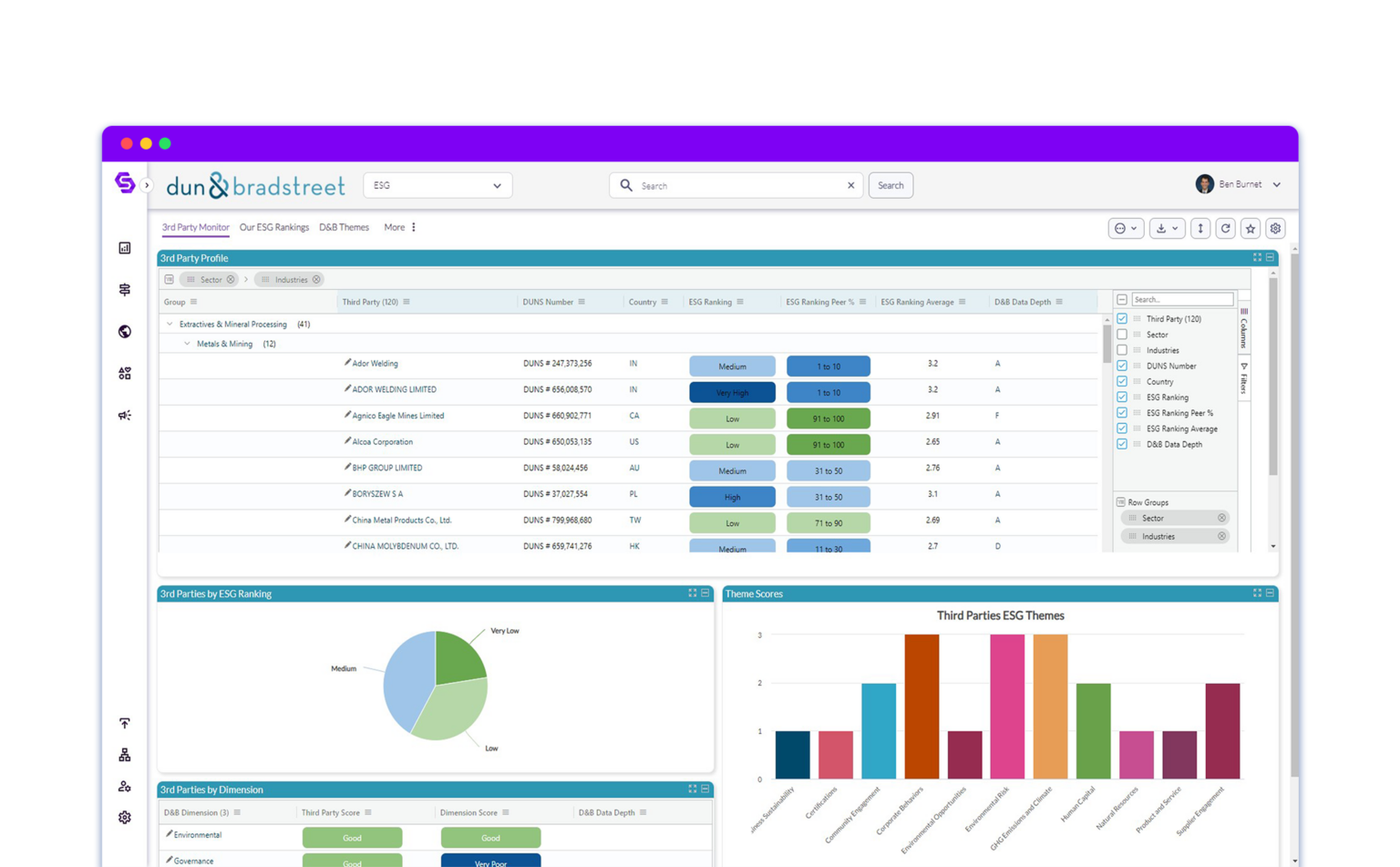
Task: Collapse the Metals & Mining group
Action: pos(187,344)
